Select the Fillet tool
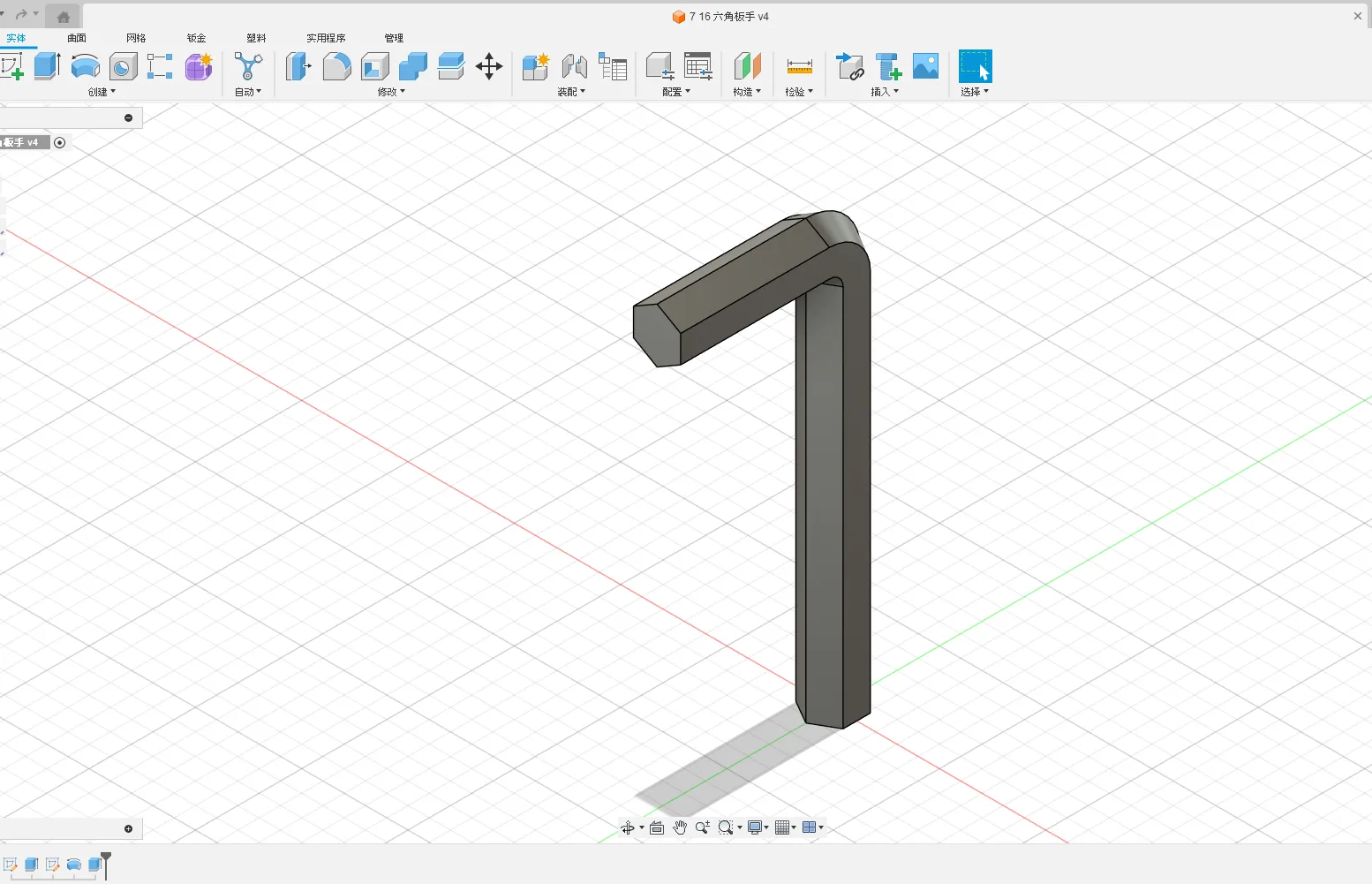Viewport: 1372px width, 884px height. coord(336,66)
